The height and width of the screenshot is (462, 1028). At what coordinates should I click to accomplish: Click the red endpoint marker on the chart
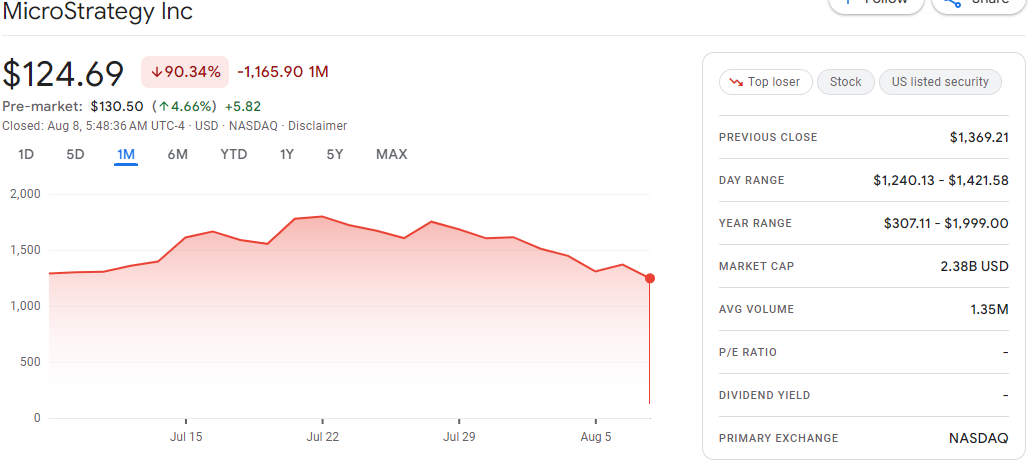[650, 278]
